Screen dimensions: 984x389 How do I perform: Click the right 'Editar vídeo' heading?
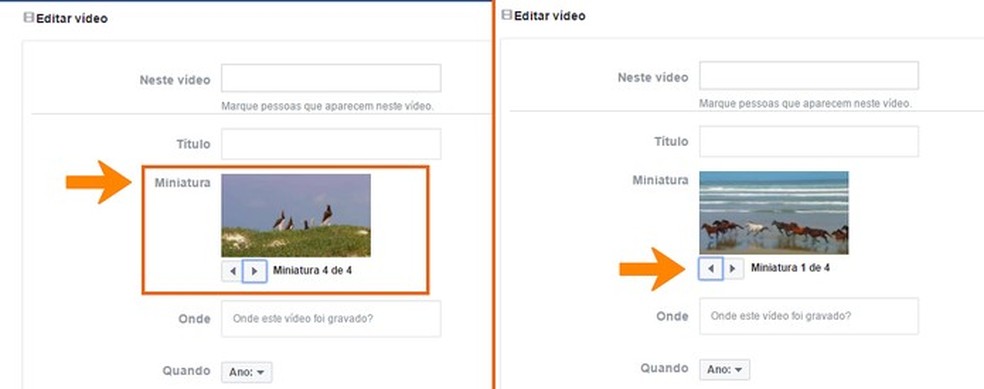pyautogui.click(x=550, y=16)
